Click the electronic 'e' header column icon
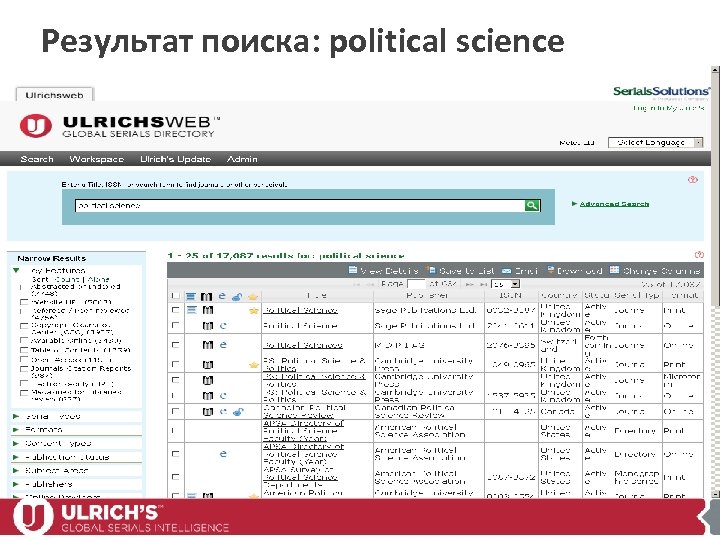 coord(222,296)
